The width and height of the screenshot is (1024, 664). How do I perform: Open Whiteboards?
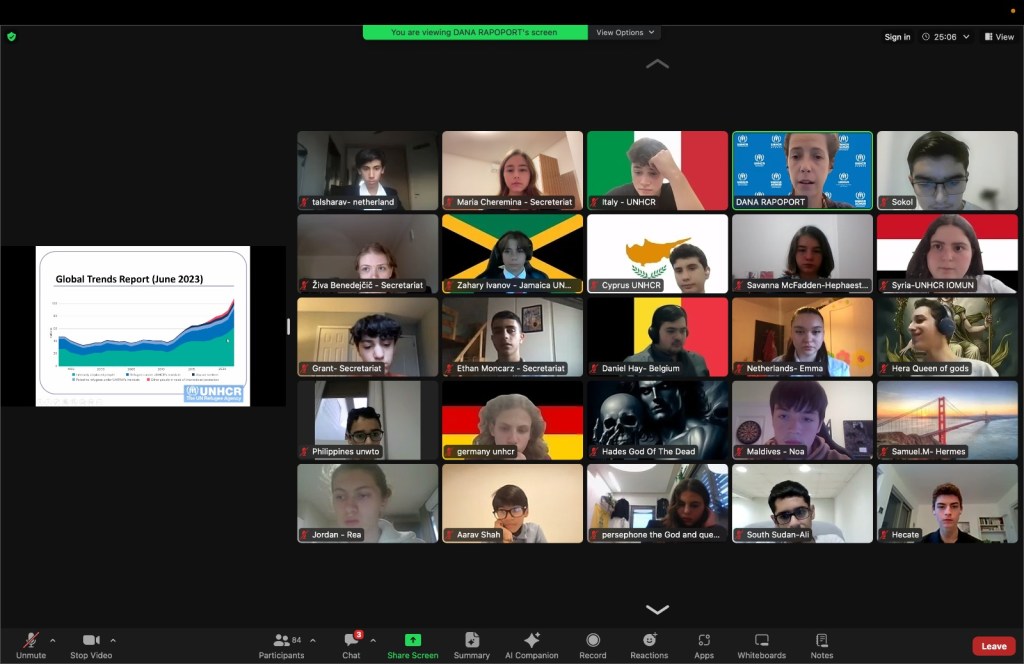[x=761, y=645]
